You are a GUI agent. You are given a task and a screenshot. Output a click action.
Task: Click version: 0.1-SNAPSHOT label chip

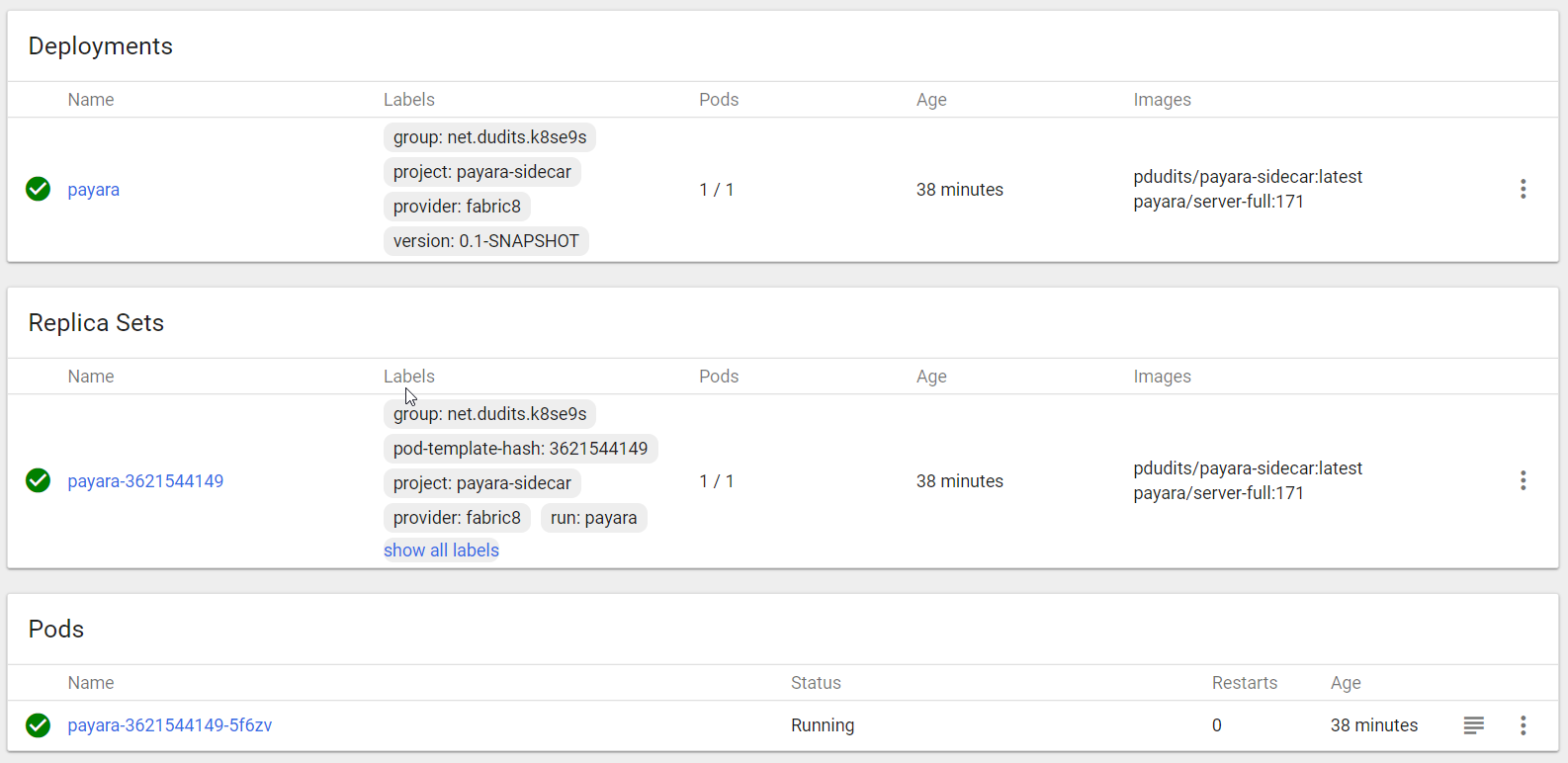click(486, 241)
